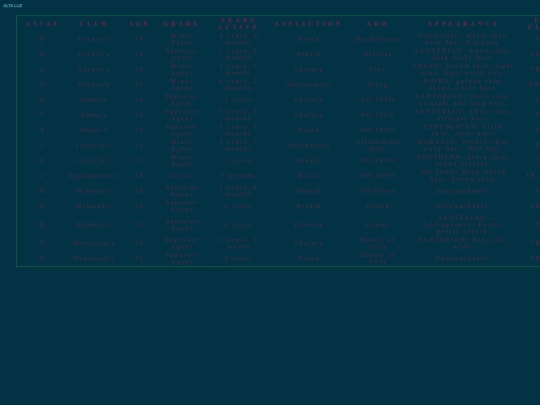Image resolution: width=540 pixels, height=405 pixels.
Task: Click the 'NO INFO: Blue tinted hair' cell
Action: click(463, 176)
